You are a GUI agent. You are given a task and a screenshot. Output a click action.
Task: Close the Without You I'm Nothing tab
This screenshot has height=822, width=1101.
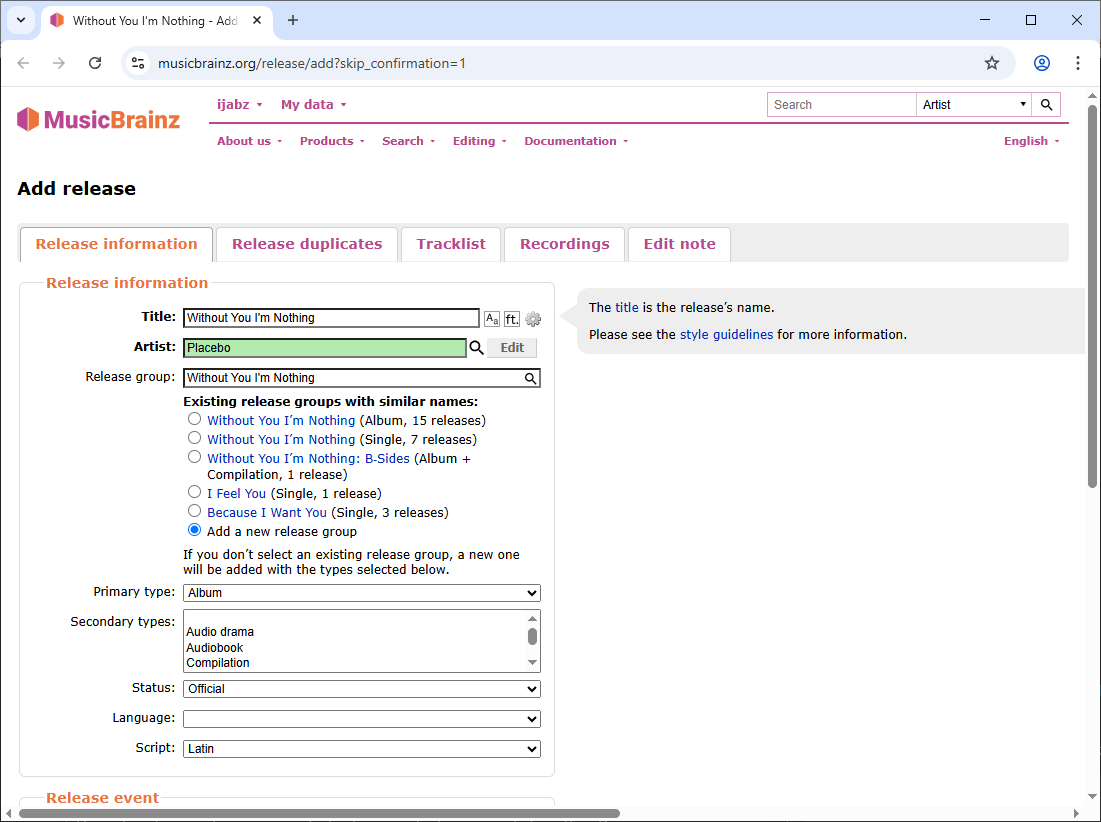257,20
